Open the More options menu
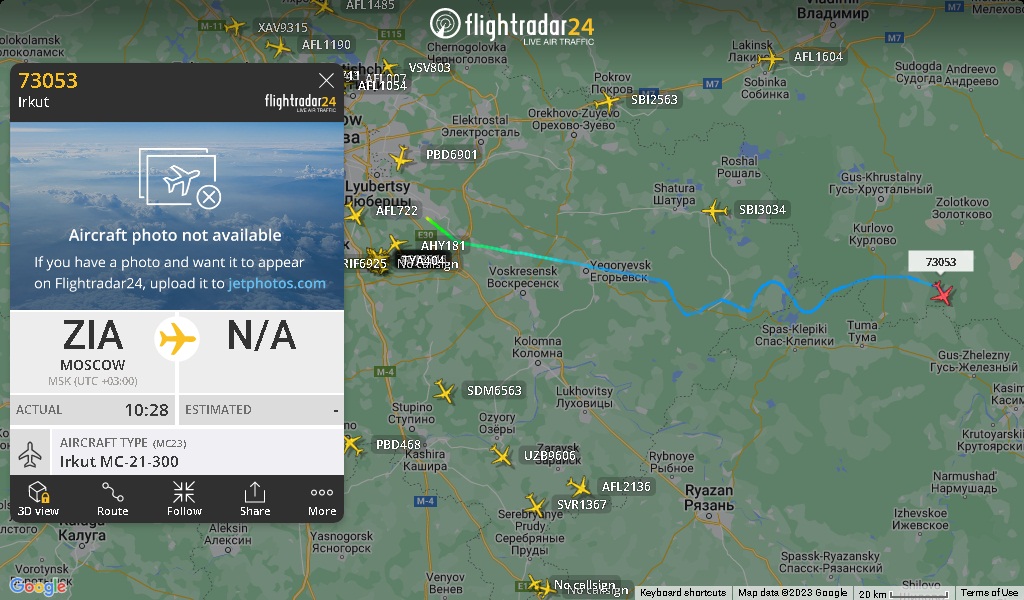The height and width of the screenshot is (600, 1024). click(x=322, y=499)
